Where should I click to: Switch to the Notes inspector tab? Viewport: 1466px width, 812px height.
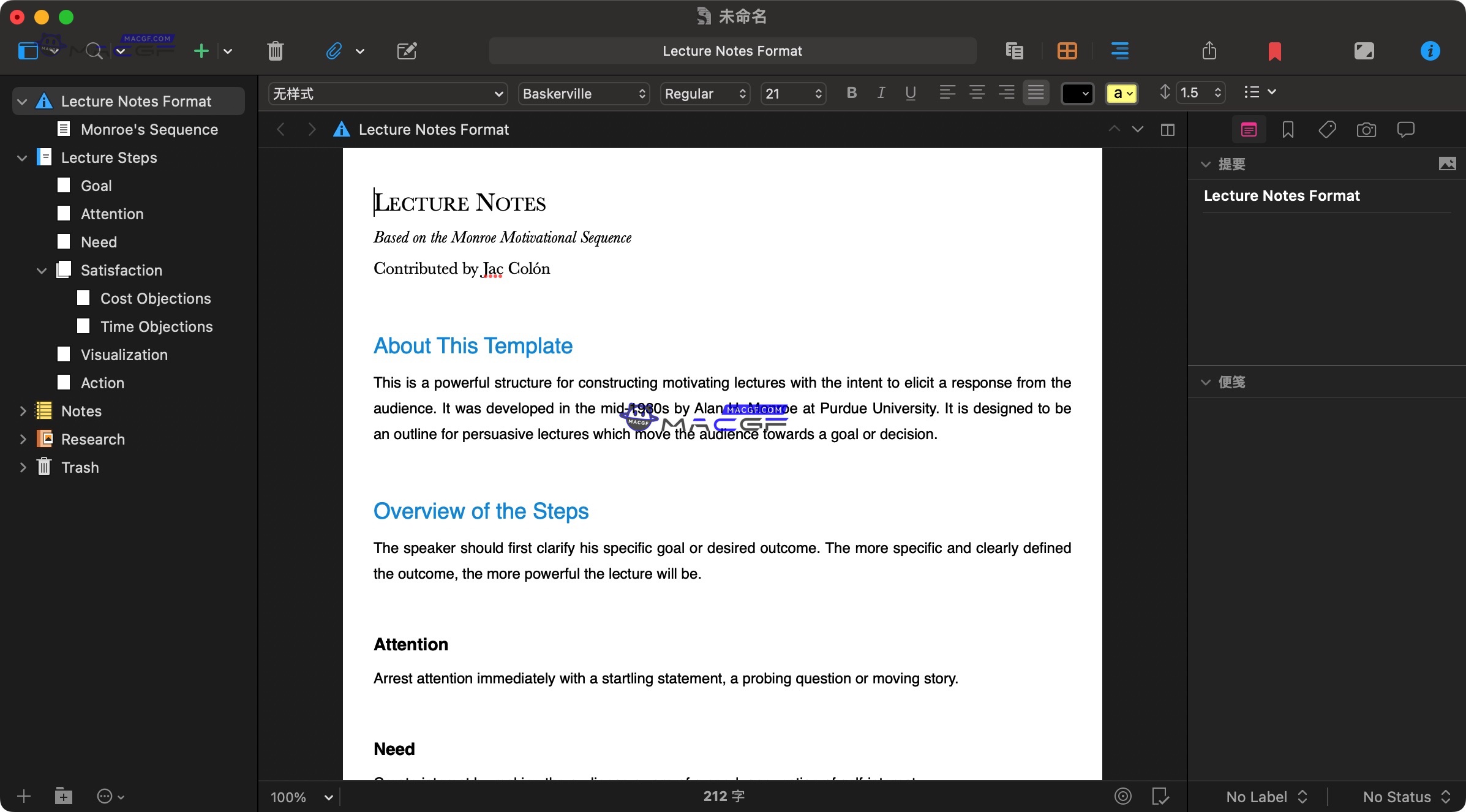tap(1249, 129)
